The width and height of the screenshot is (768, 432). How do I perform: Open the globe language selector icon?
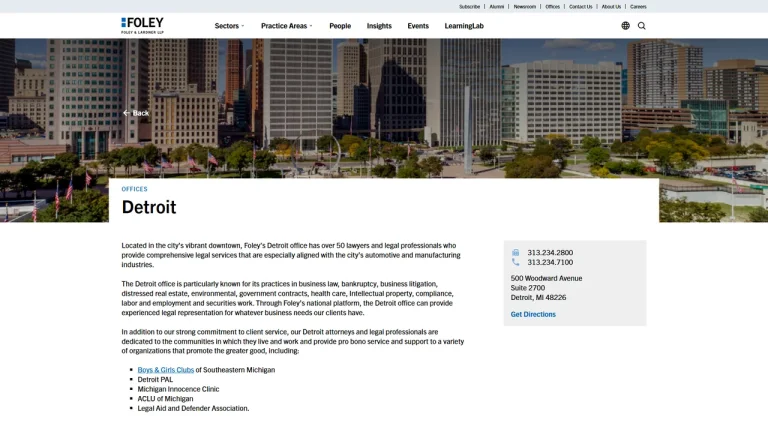point(625,26)
